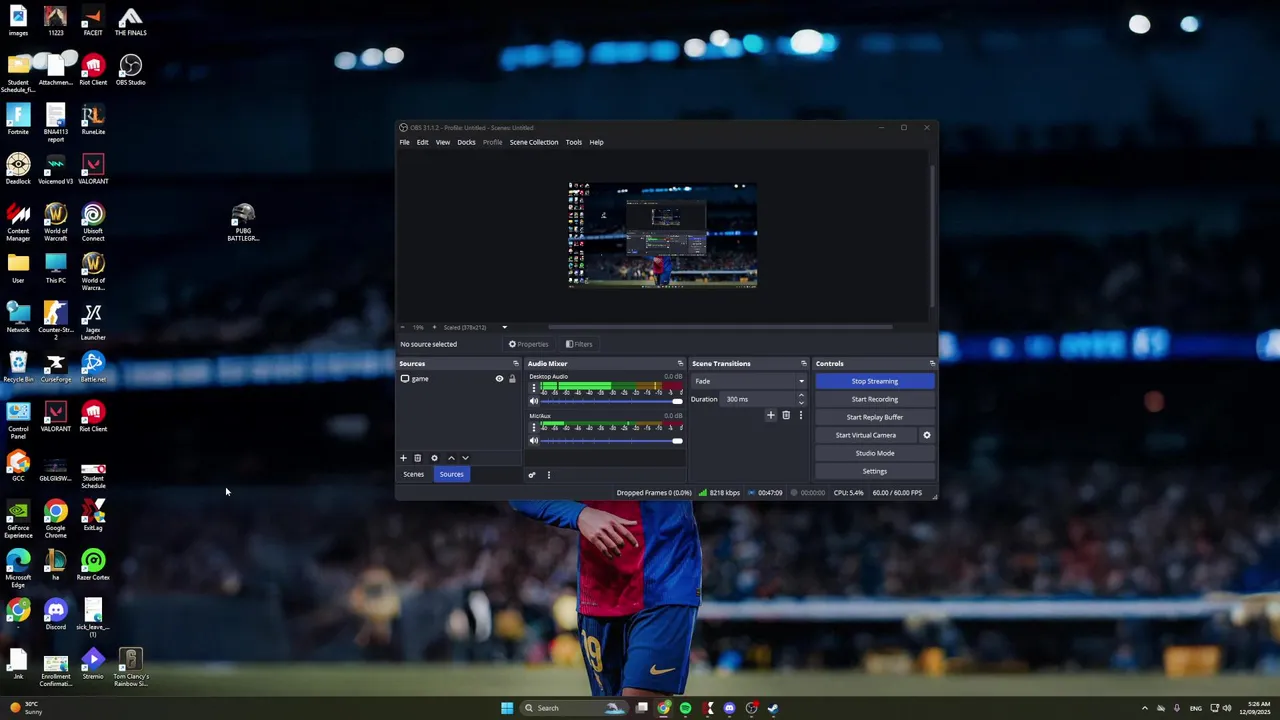Mute Desktop Audio speaker icon

pyautogui.click(x=534, y=401)
